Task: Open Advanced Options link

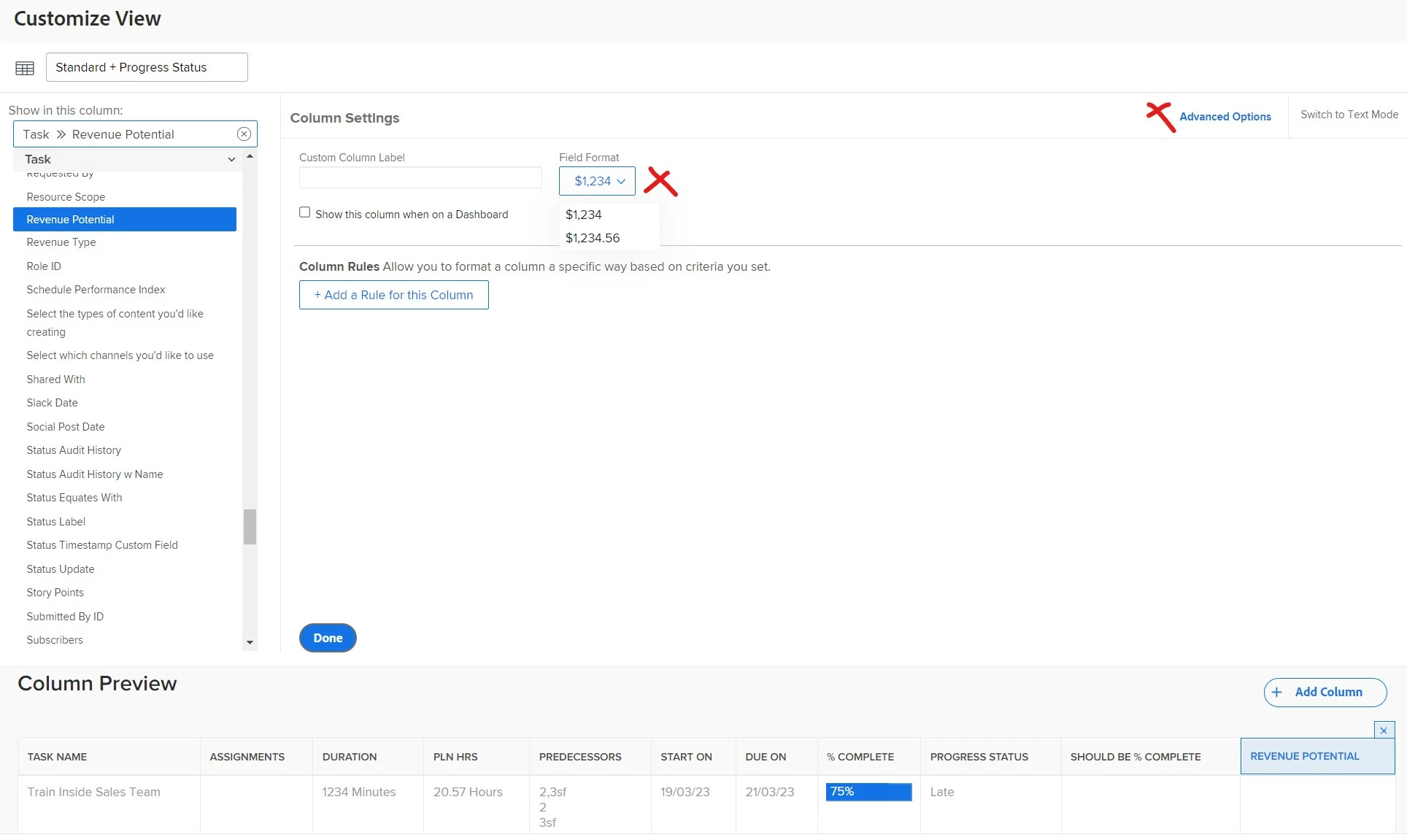Action: pos(1225,117)
